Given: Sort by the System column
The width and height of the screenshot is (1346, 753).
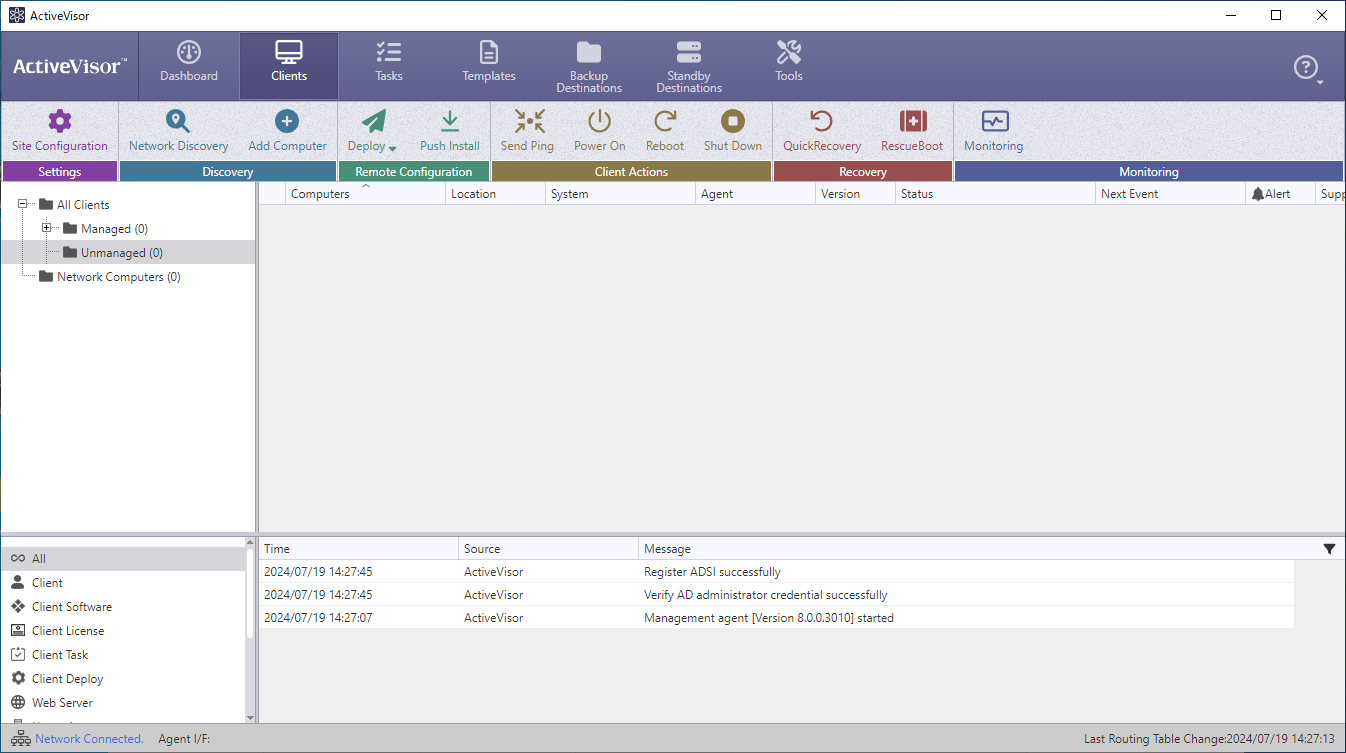Looking at the screenshot, I should (x=621, y=194).
